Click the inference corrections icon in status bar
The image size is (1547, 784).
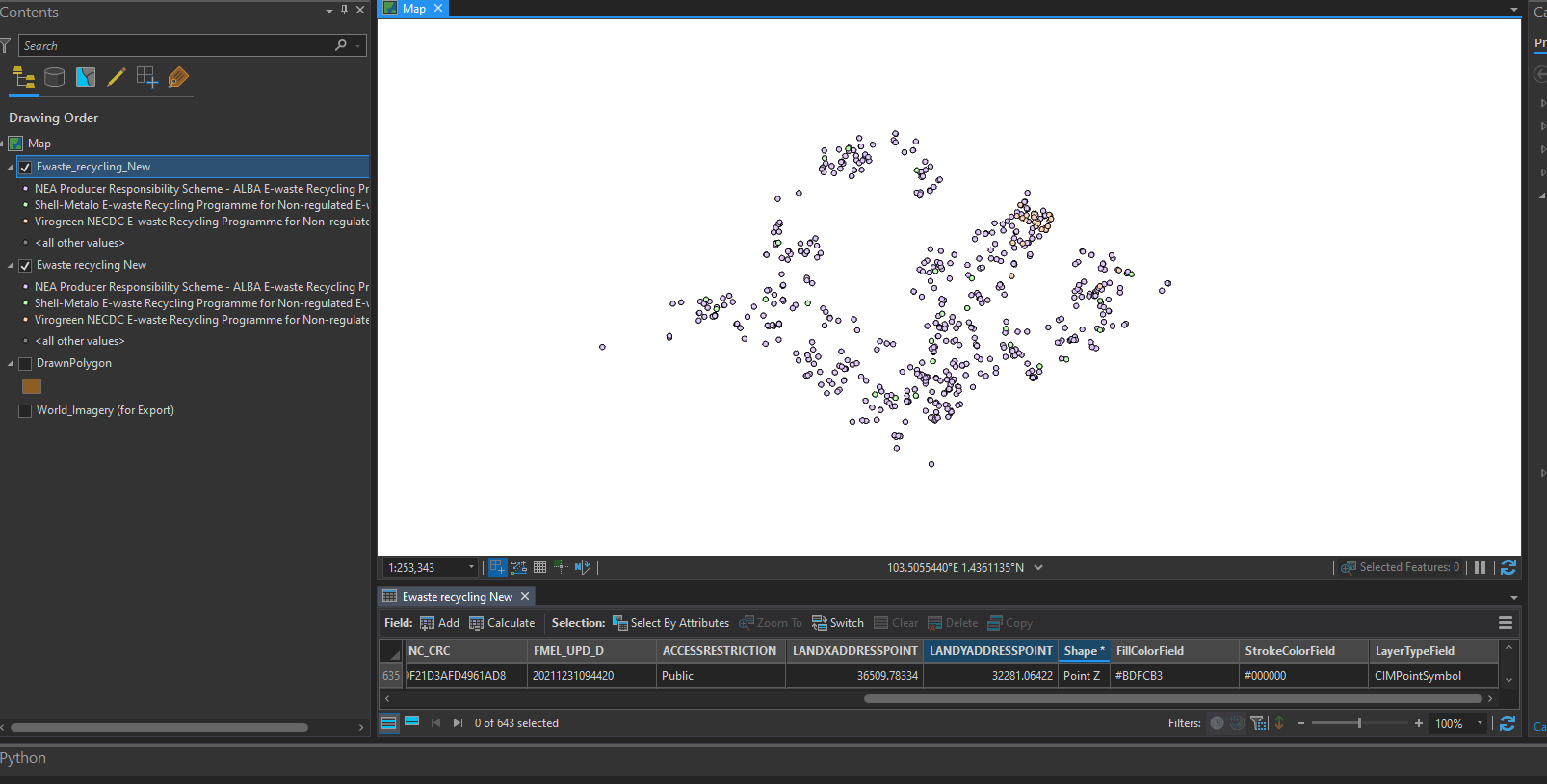click(x=561, y=567)
